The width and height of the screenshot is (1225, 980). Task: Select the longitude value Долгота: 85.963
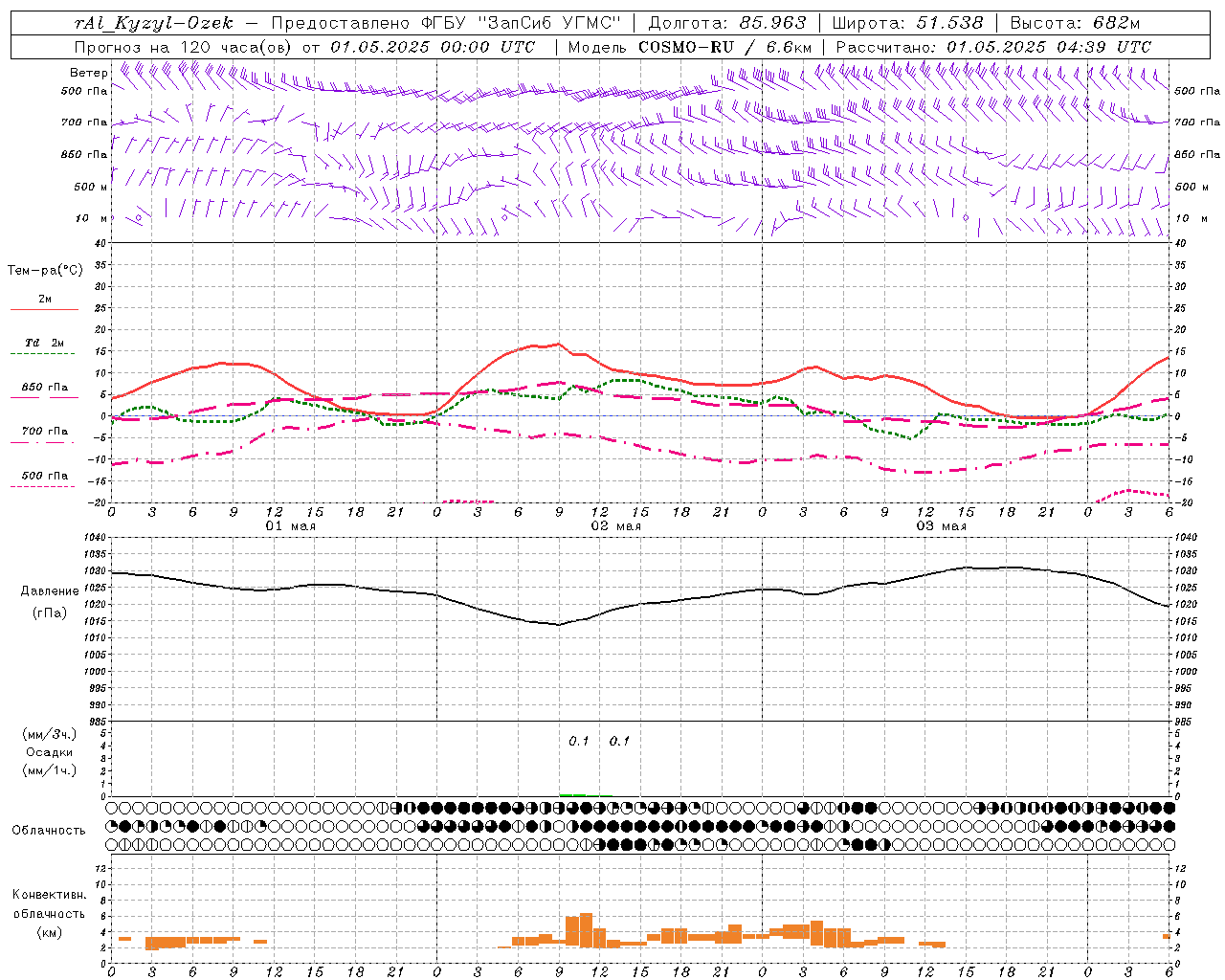727,23
